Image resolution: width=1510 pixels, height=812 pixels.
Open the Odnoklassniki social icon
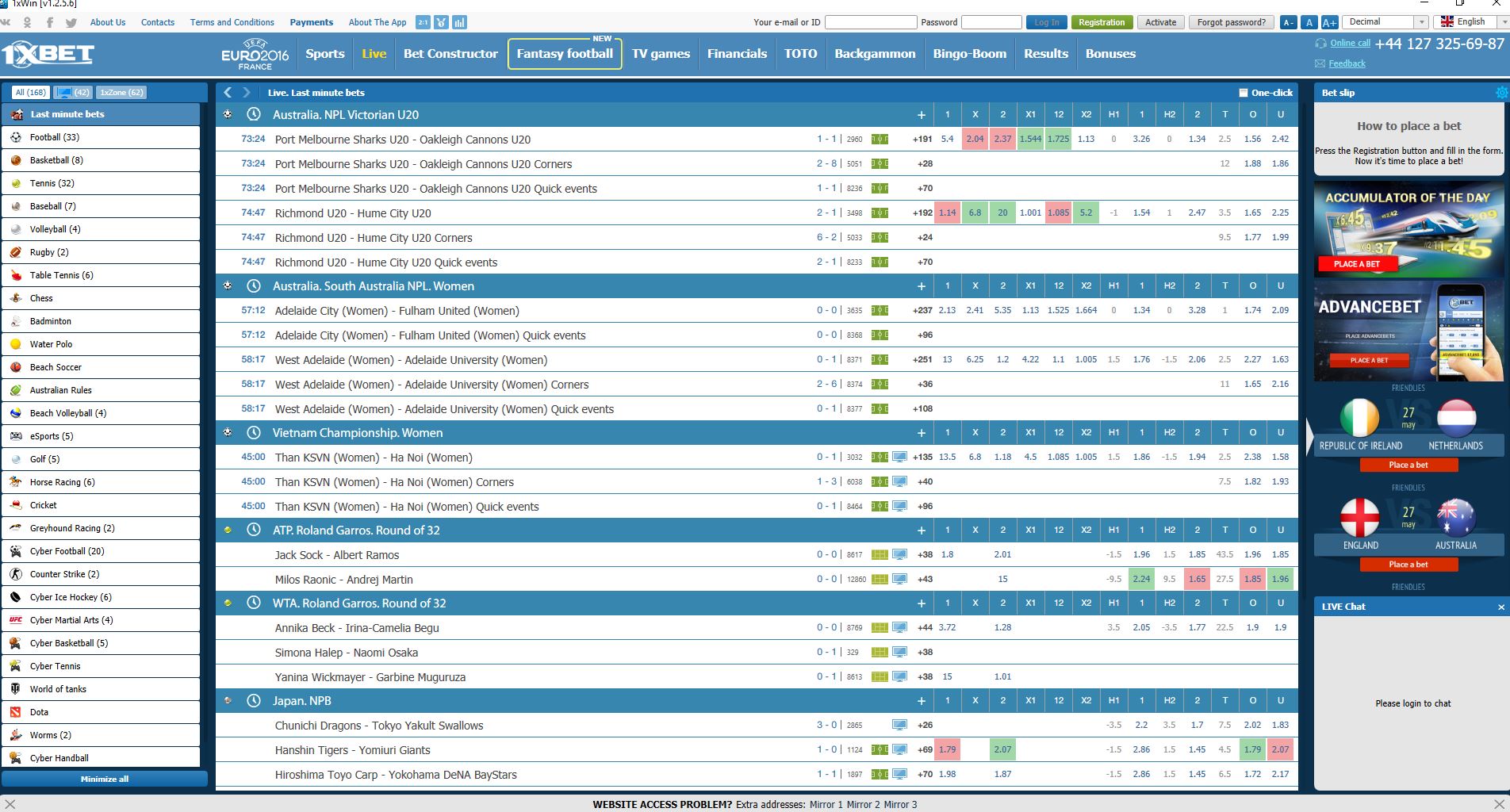(x=28, y=22)
